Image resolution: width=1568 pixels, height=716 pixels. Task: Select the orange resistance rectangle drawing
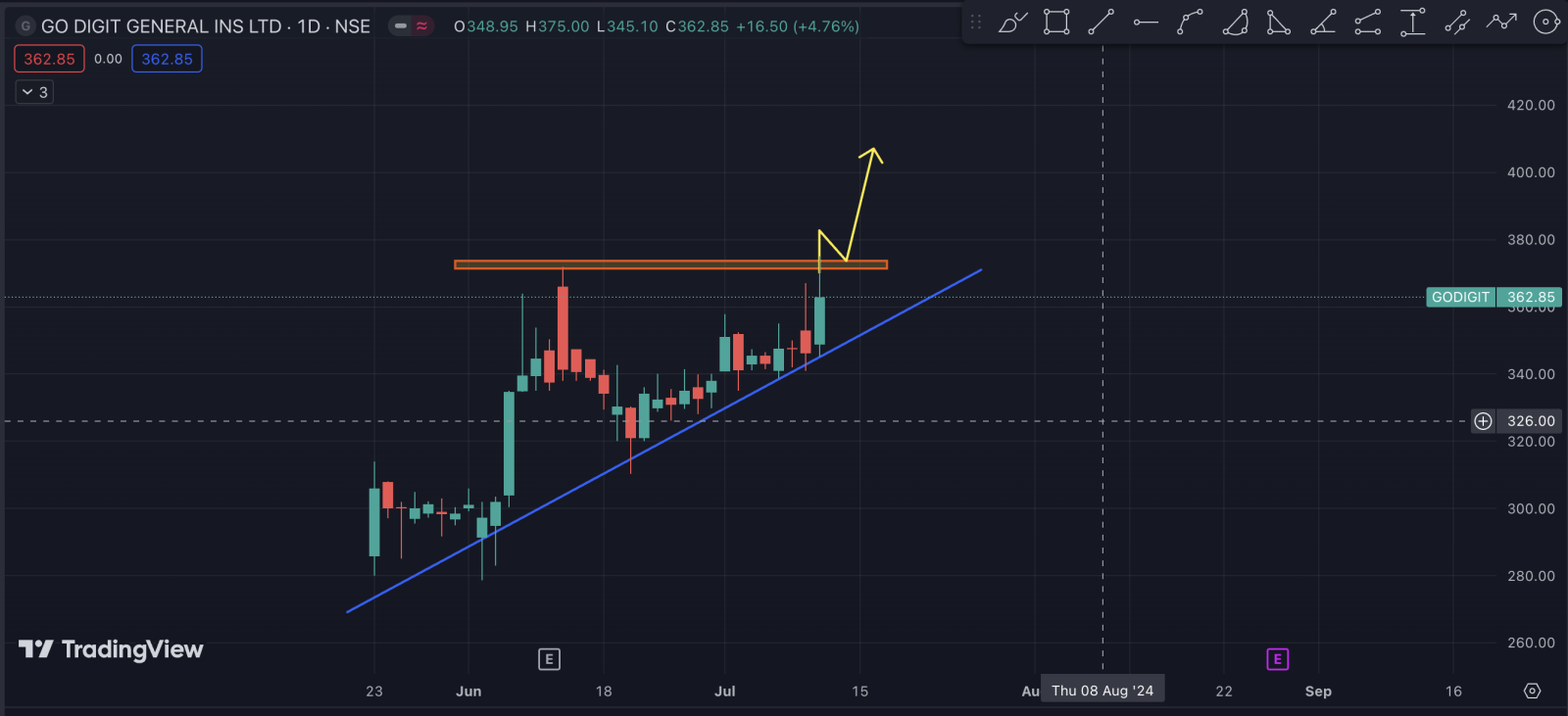[x=670, y=264]
